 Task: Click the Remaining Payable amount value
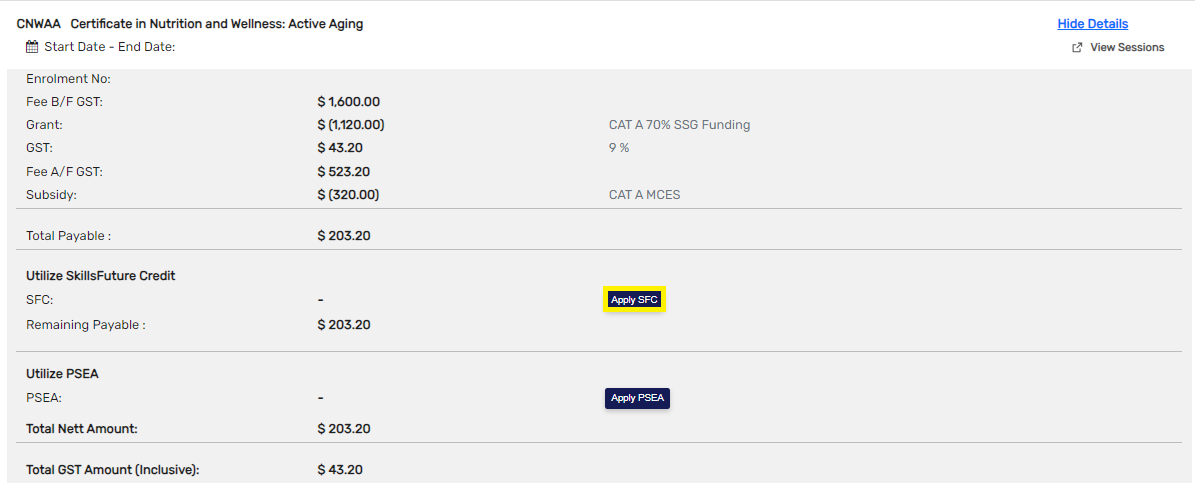click(x=343, y=325)
